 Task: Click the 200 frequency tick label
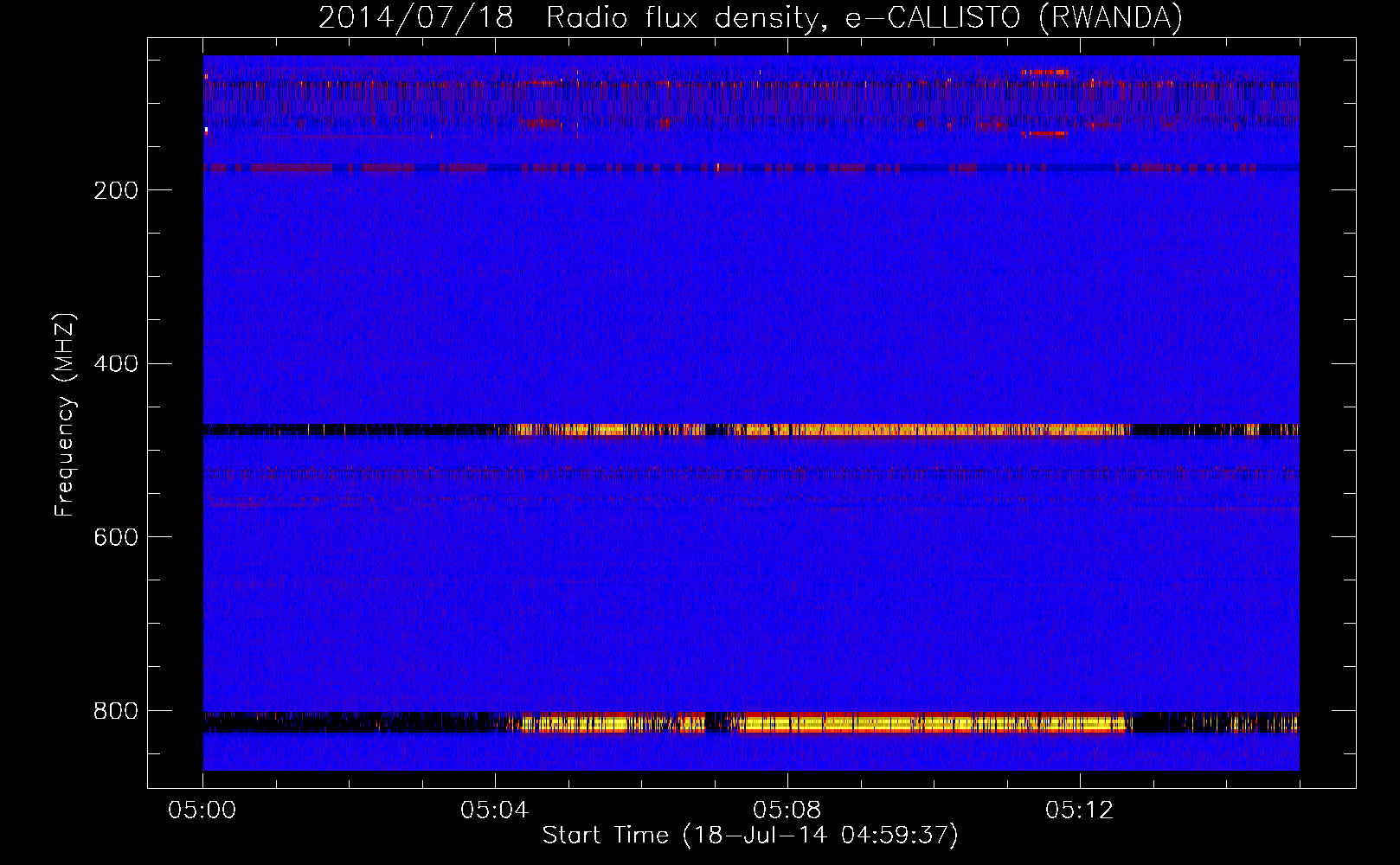tap(116, 190)
